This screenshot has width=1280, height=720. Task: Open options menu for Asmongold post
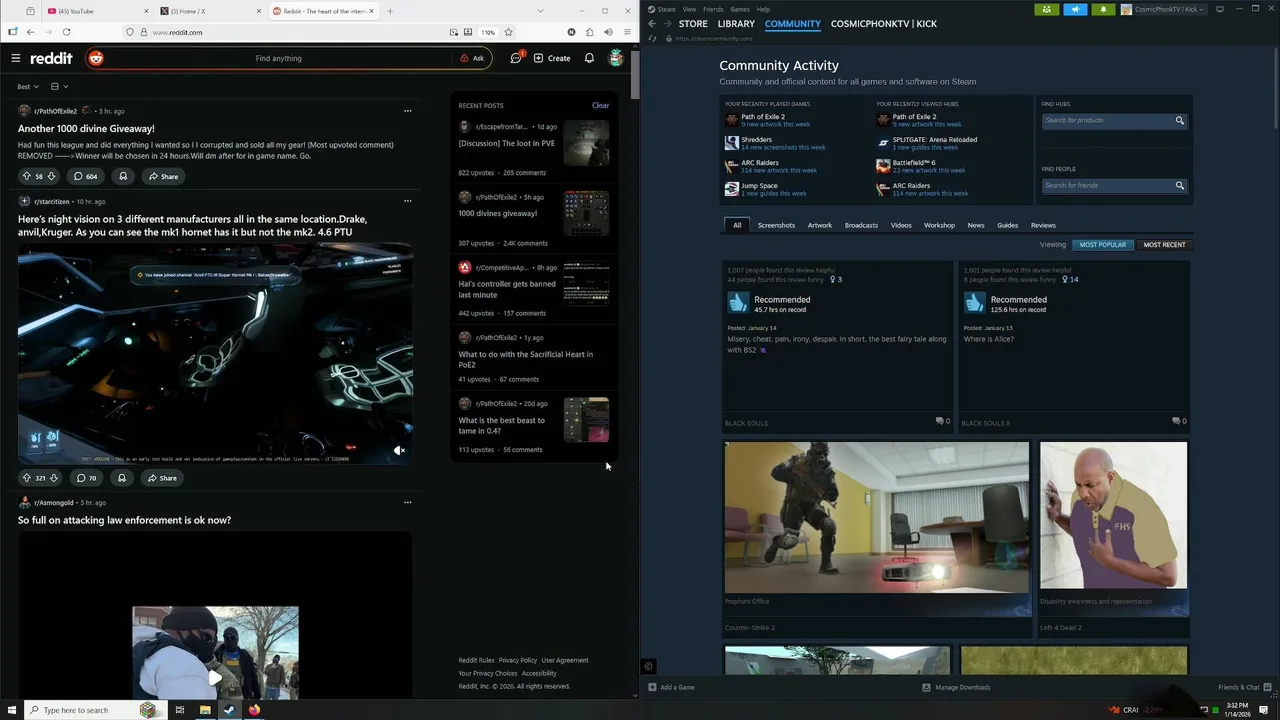pyautogui.click(x=407, y=503)
